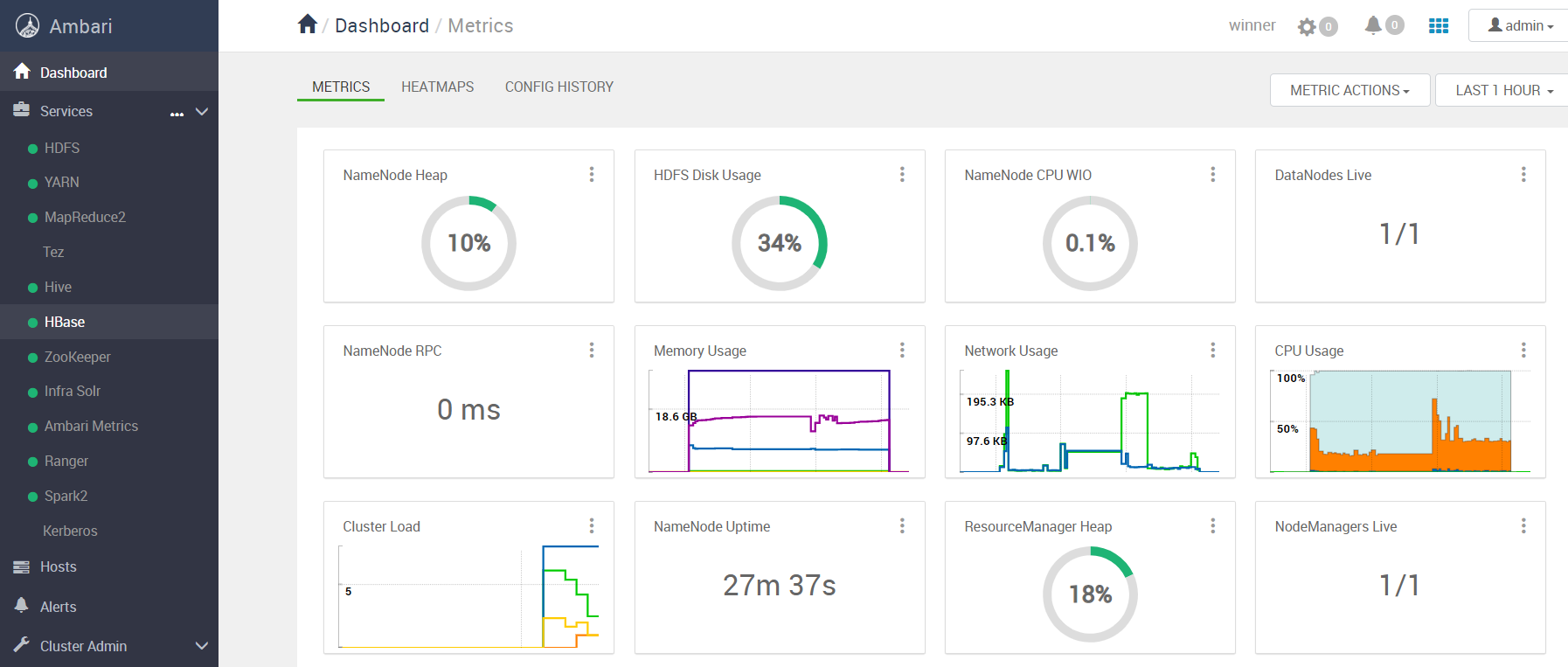Open the views grid icon

[x=1439, y=26]
